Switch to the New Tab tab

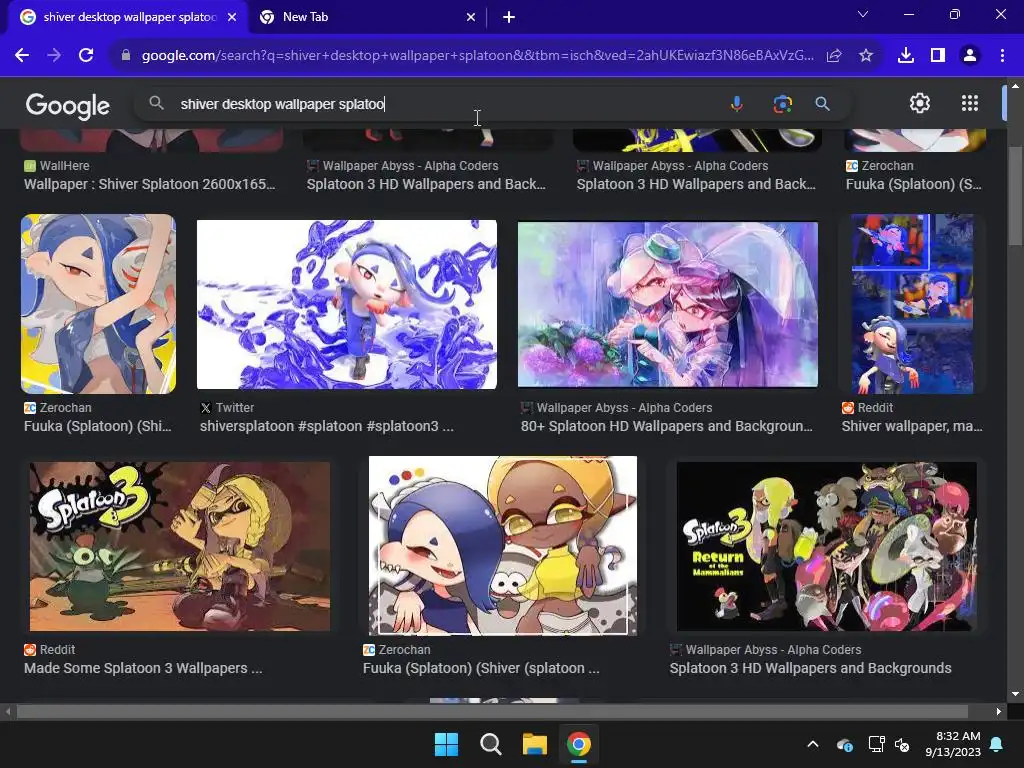(x=368, y=18)
